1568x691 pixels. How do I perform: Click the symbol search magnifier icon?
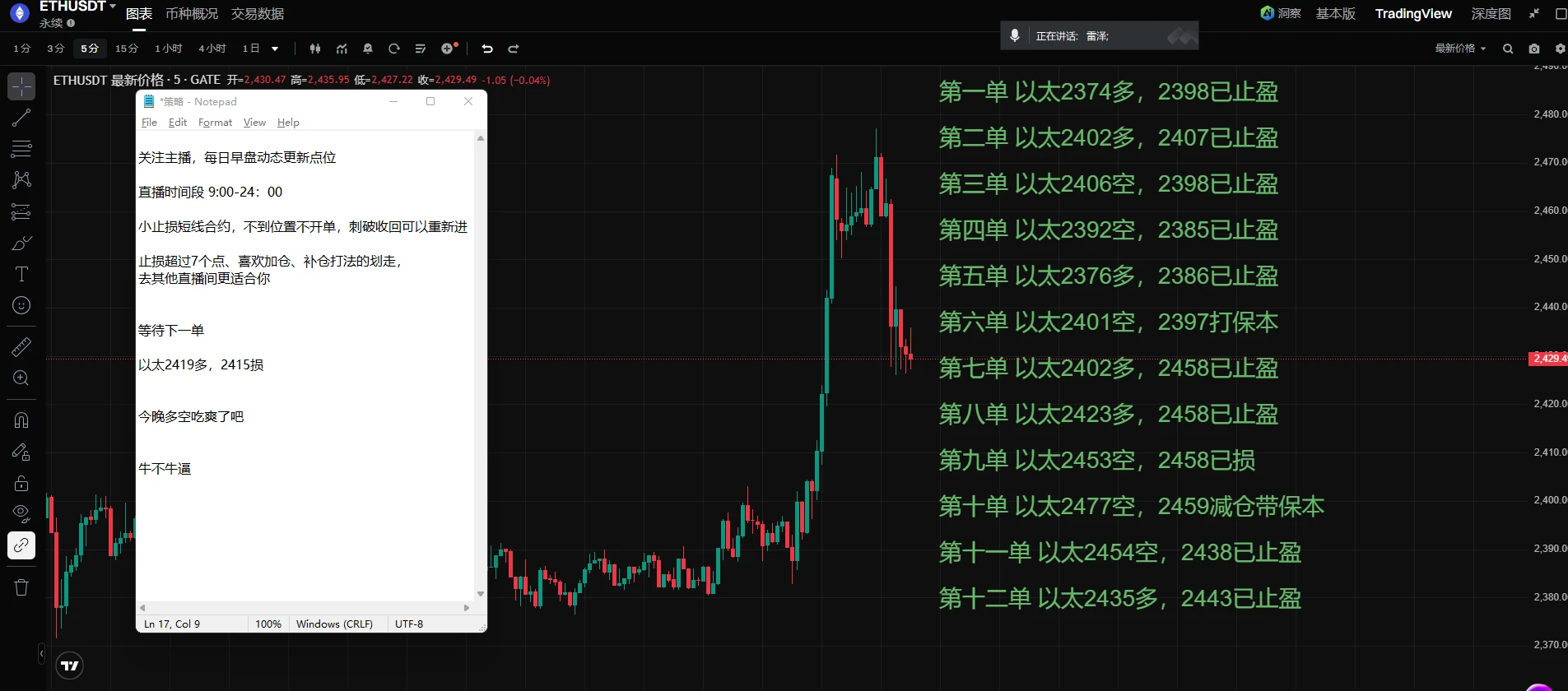pos(1508,49)
